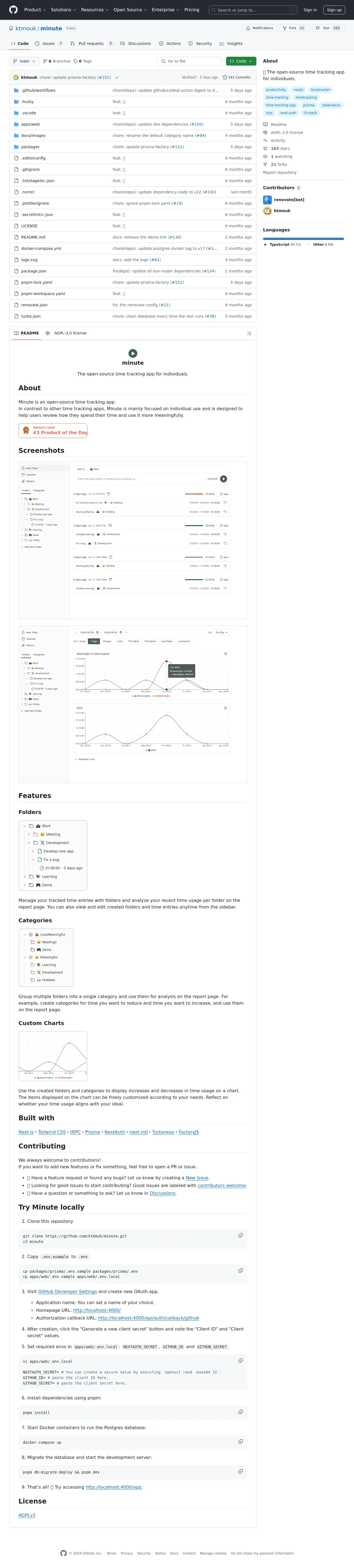Click the Notifications bell button

tap(259, 28)
